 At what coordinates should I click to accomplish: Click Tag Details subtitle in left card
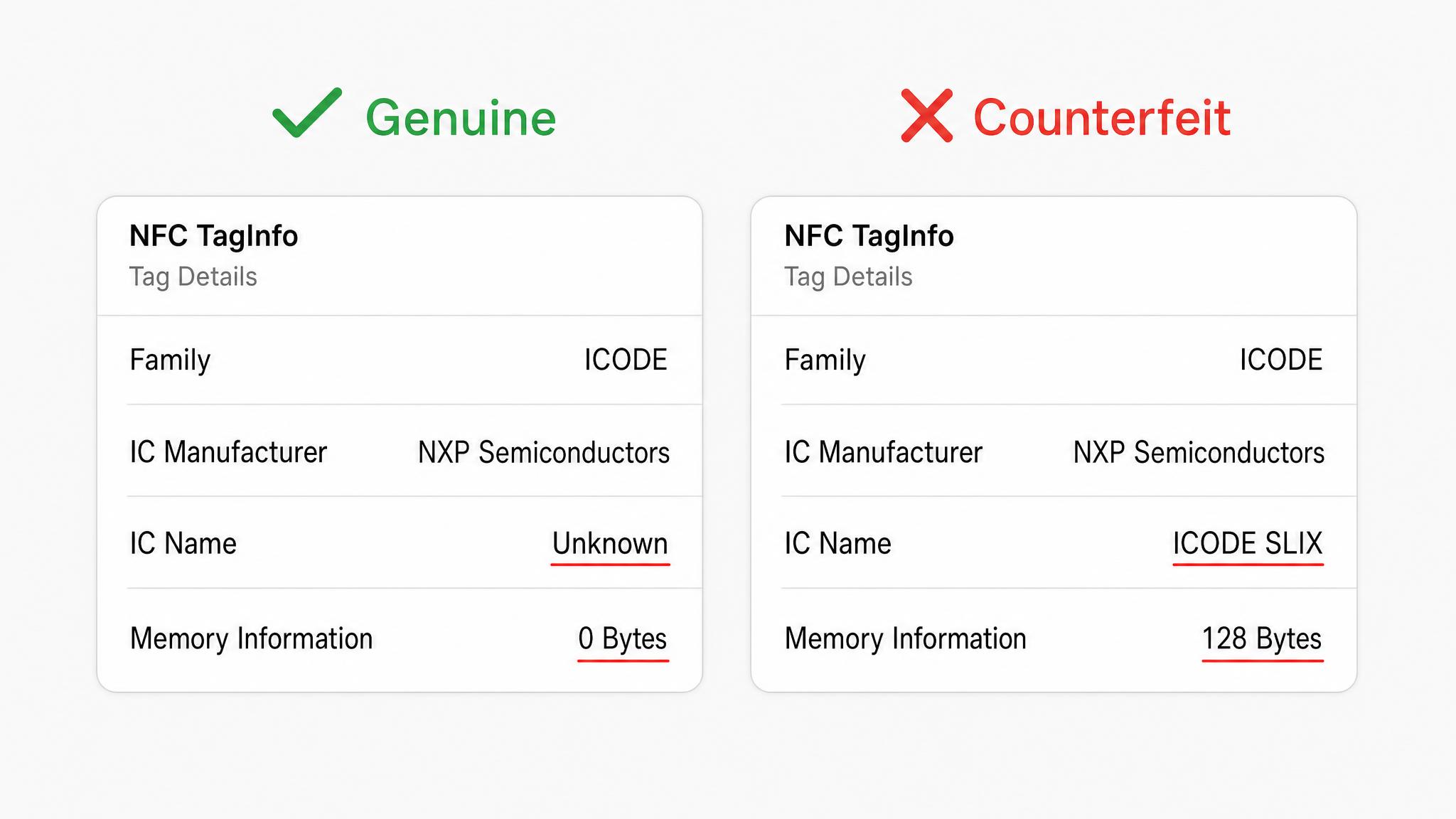[193, 277]
